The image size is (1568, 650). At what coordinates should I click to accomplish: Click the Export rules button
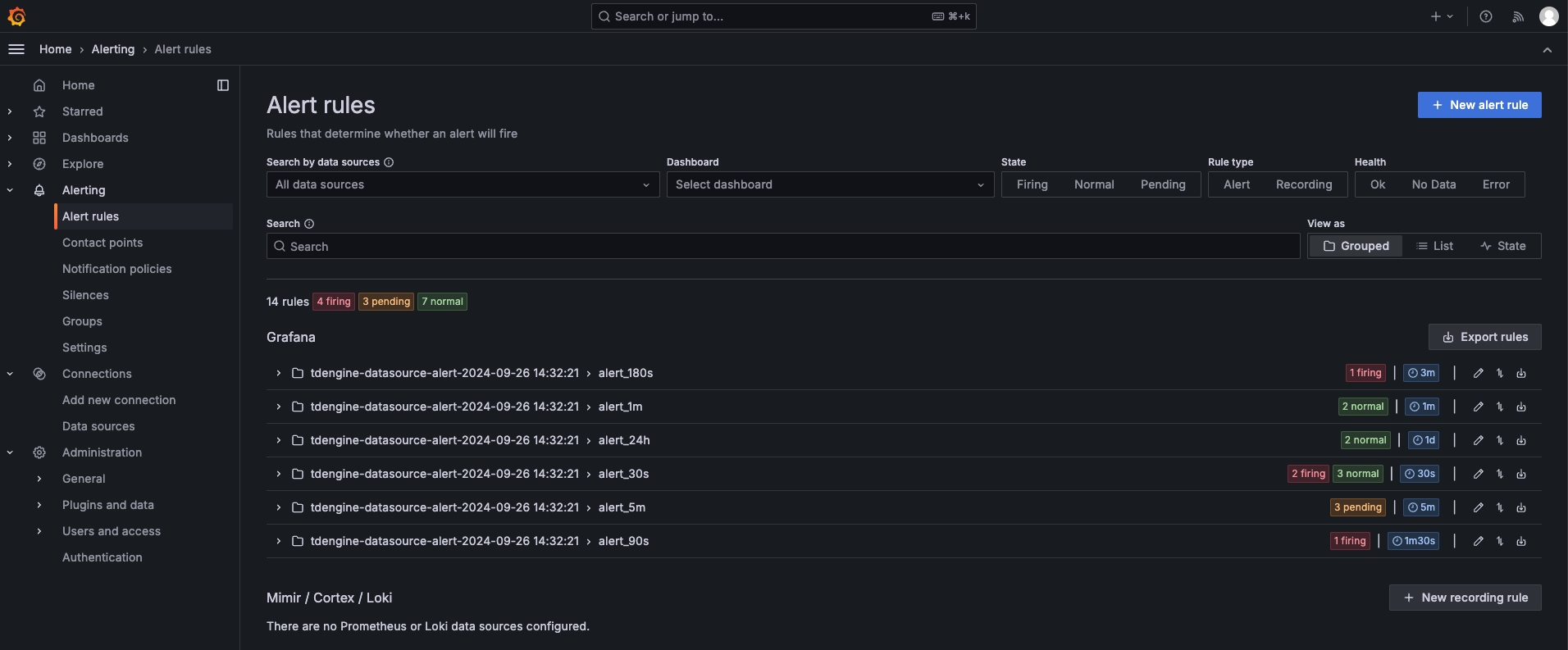click(x=1485, y=337)
